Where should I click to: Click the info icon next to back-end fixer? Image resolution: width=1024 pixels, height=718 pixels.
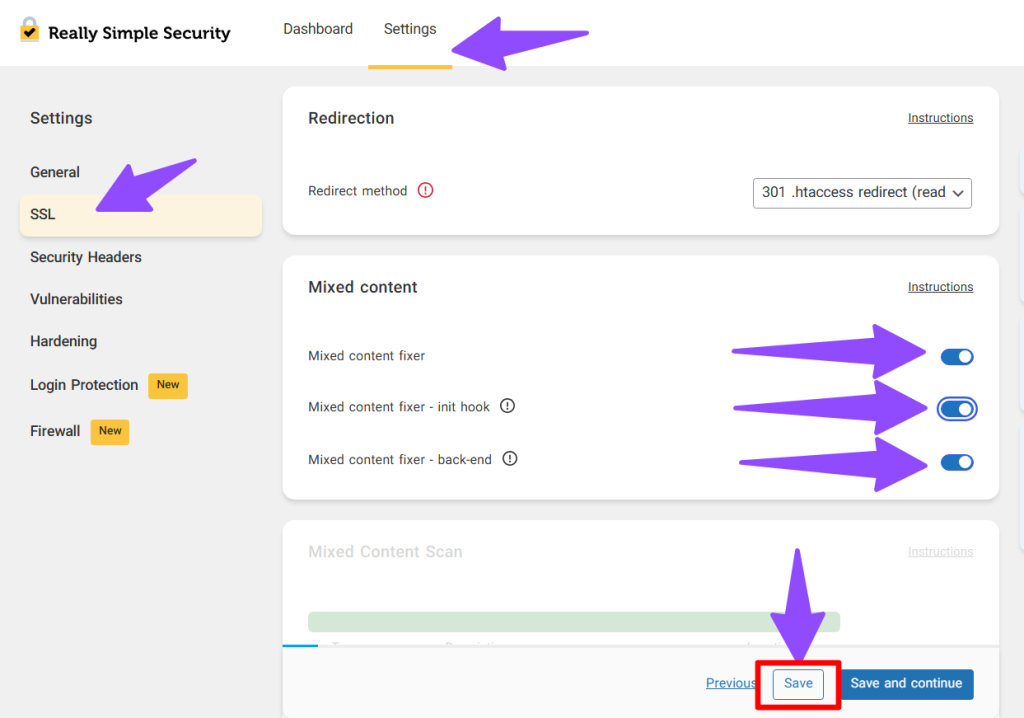tap(510, 459)
